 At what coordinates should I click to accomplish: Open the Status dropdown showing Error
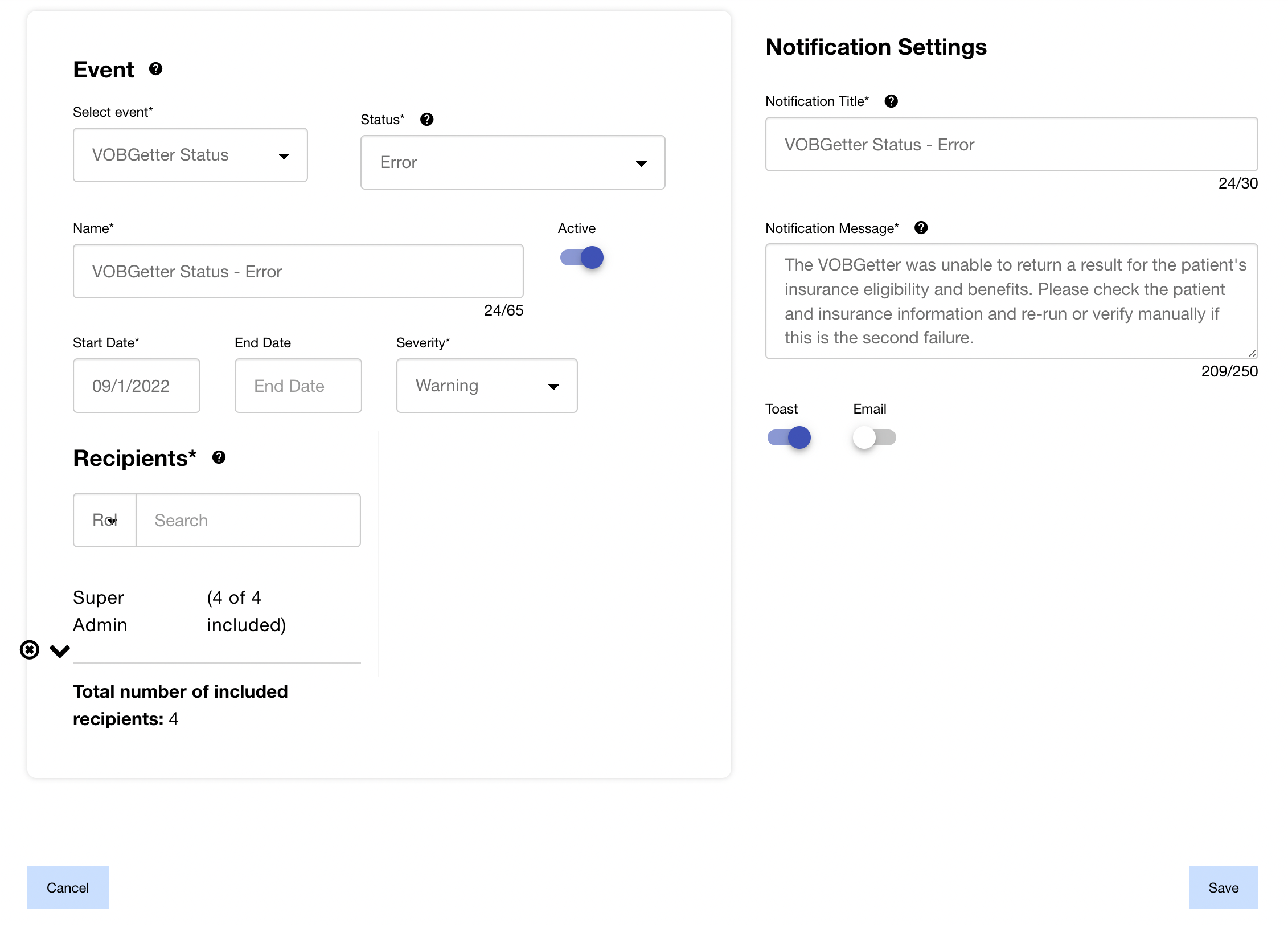[x=512, y=162]
